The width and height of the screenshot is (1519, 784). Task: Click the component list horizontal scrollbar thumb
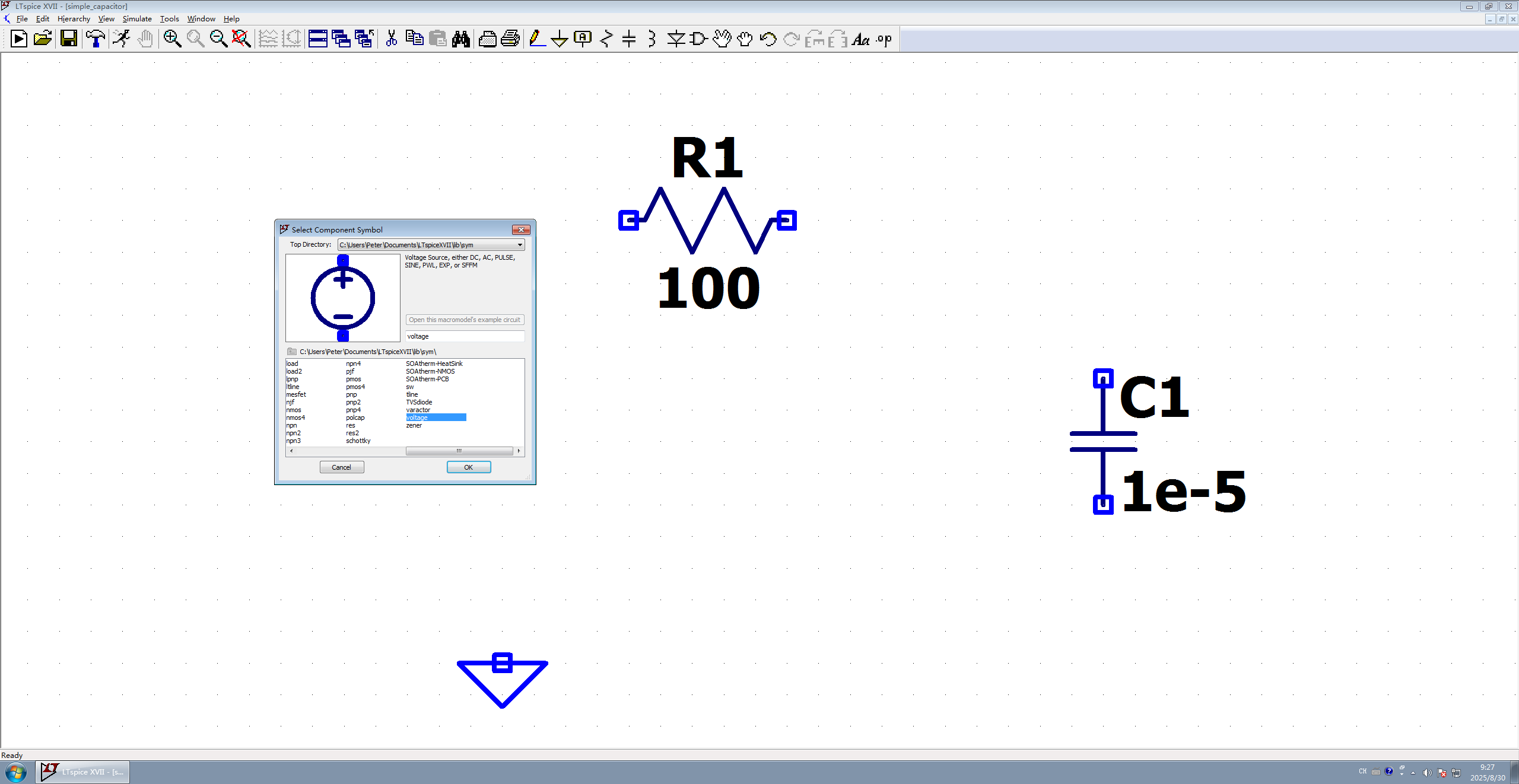tap(459, 451)
